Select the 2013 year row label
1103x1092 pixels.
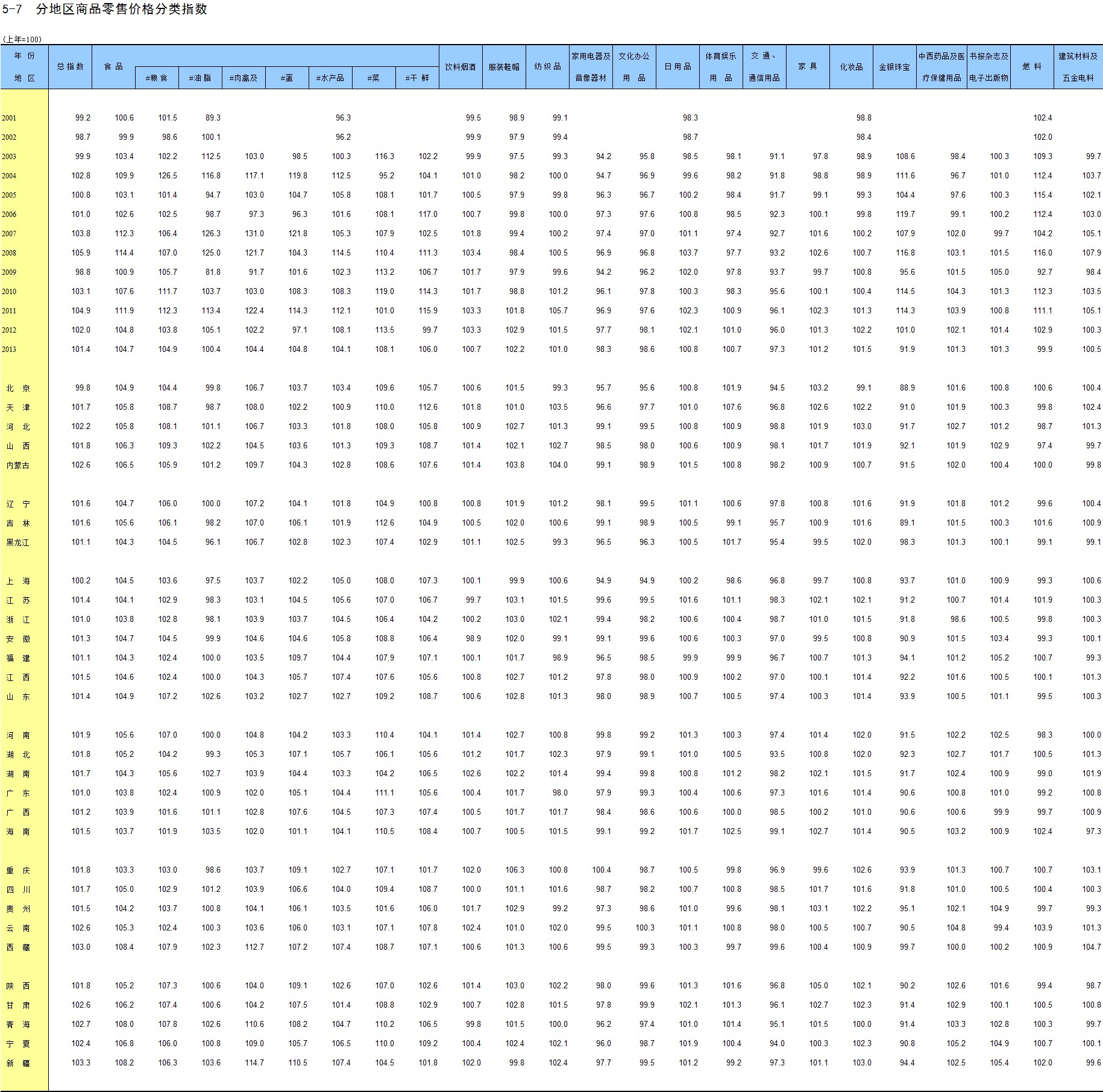[9, 350]
